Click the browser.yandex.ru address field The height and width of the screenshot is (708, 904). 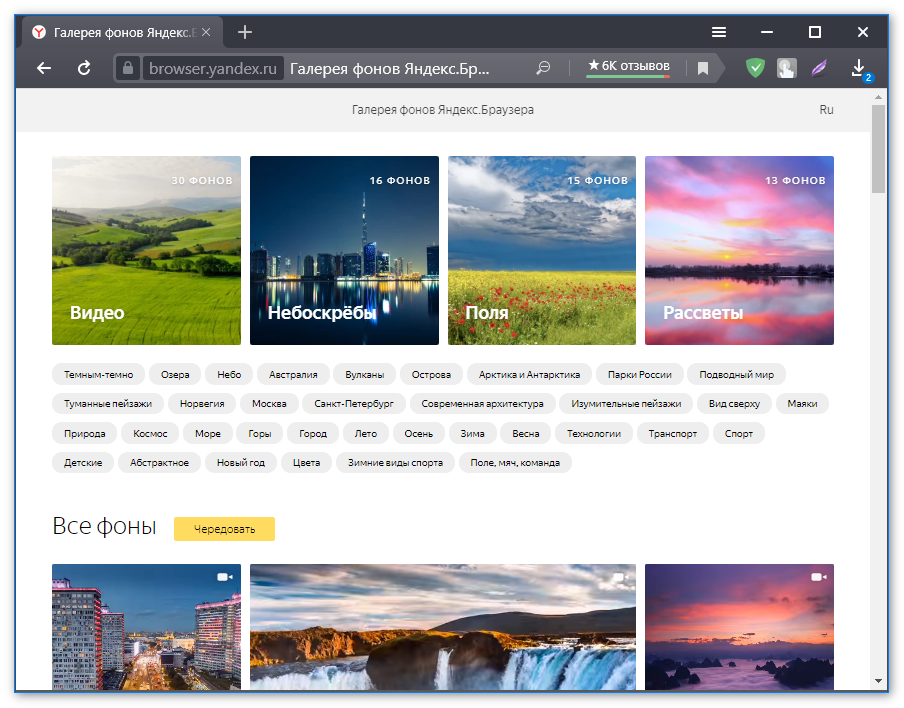[212, 68]
